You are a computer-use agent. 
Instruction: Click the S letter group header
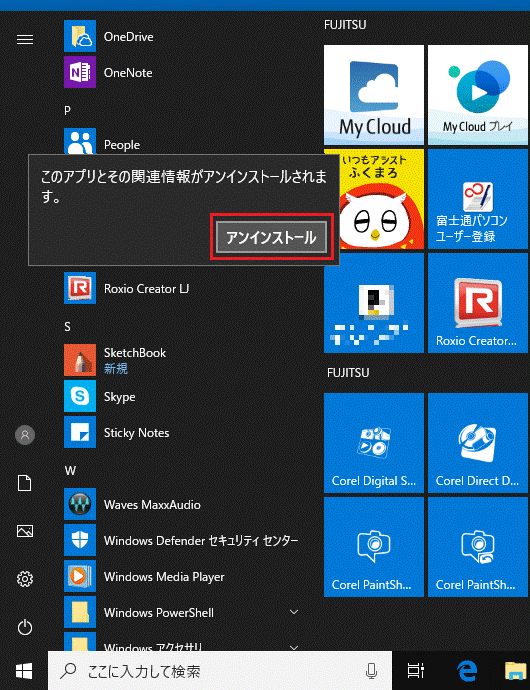tap(67, 327)
